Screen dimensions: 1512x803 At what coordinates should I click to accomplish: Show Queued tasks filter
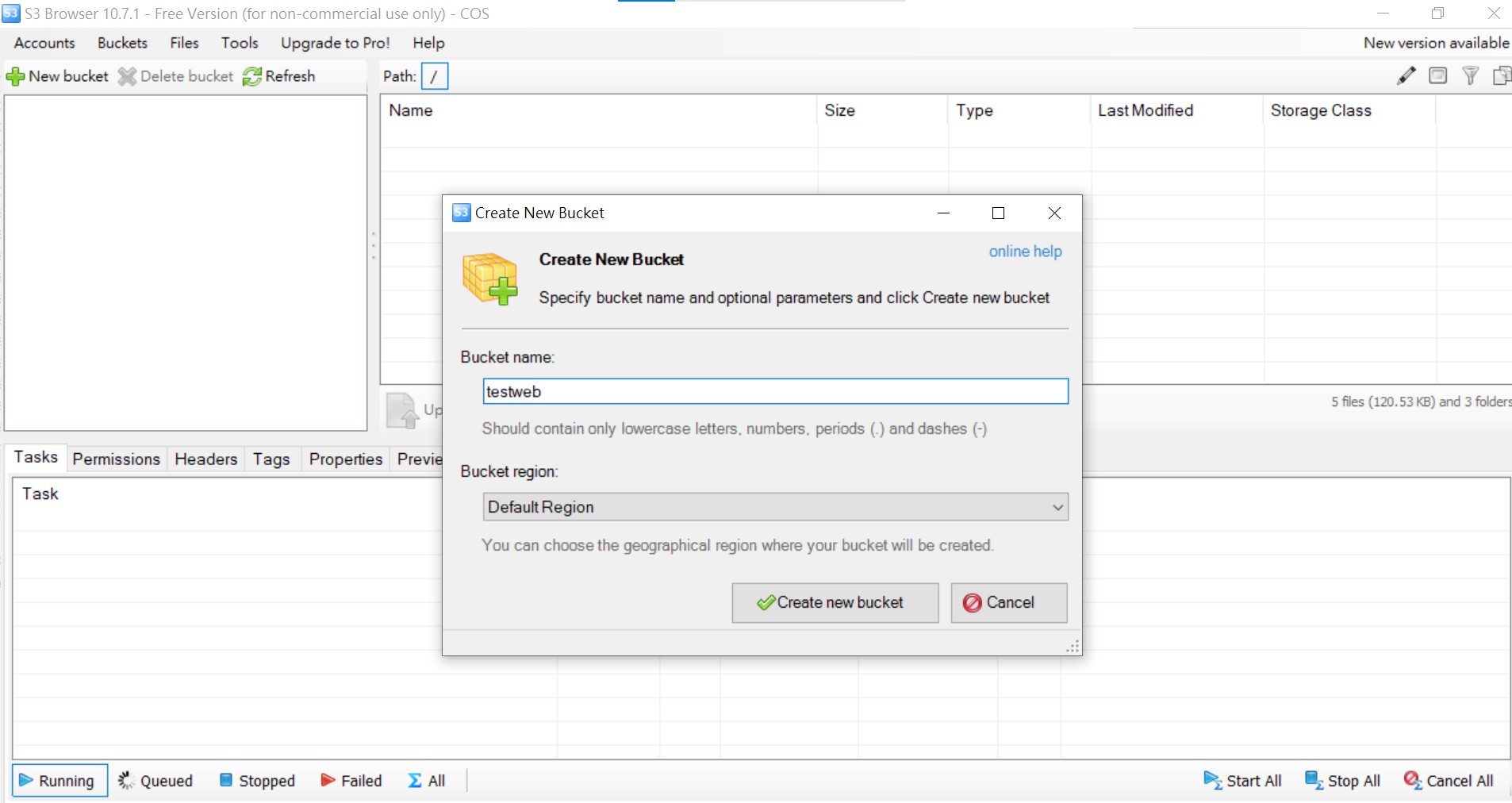[x=155, y=781]
